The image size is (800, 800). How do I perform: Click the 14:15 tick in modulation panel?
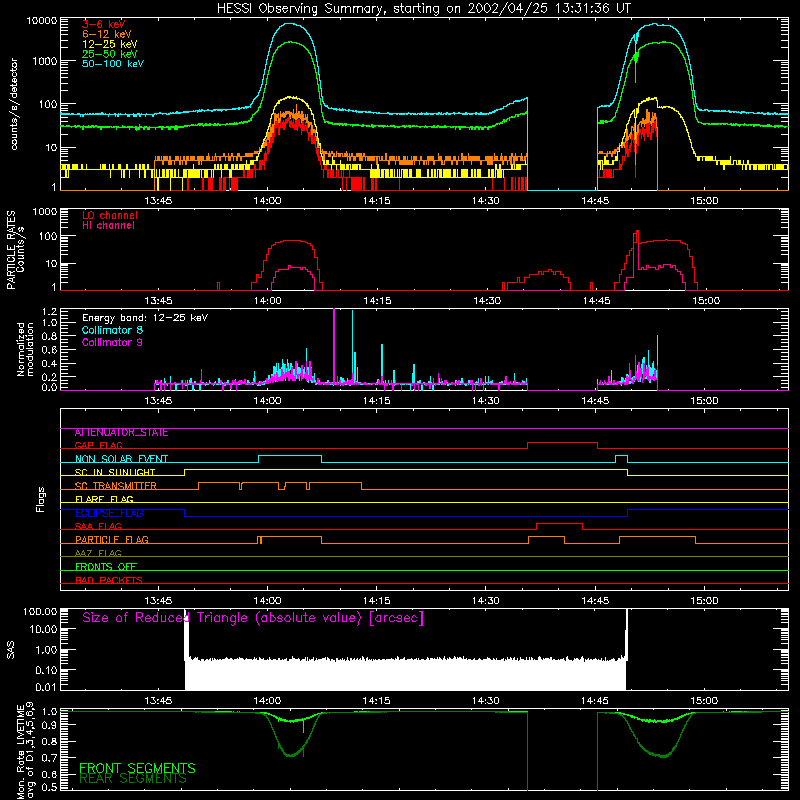377,401
